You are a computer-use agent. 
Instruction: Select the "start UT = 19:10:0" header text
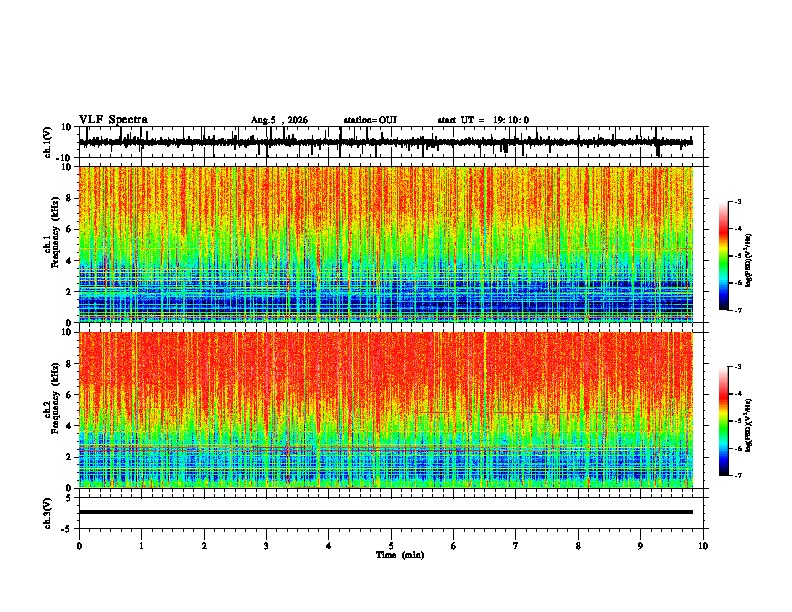[x=483, y=120]
